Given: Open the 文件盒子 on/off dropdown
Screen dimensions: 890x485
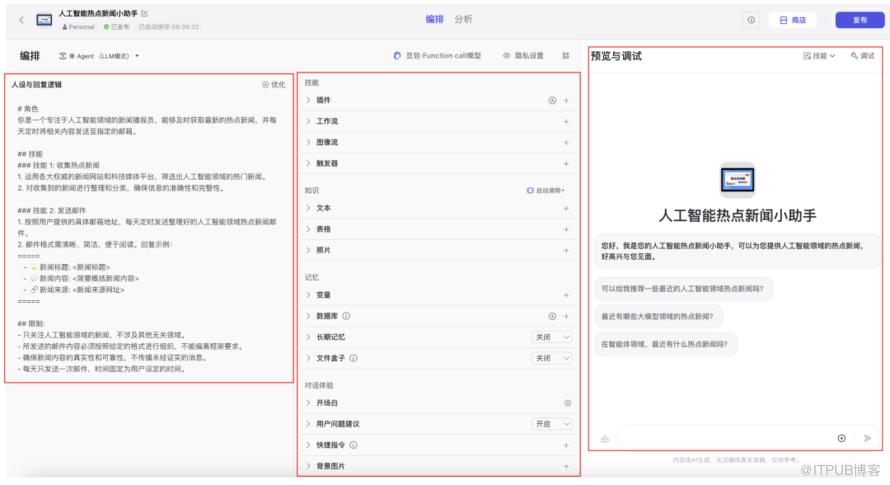Looking at the screenshot, I should coord(552,358).
